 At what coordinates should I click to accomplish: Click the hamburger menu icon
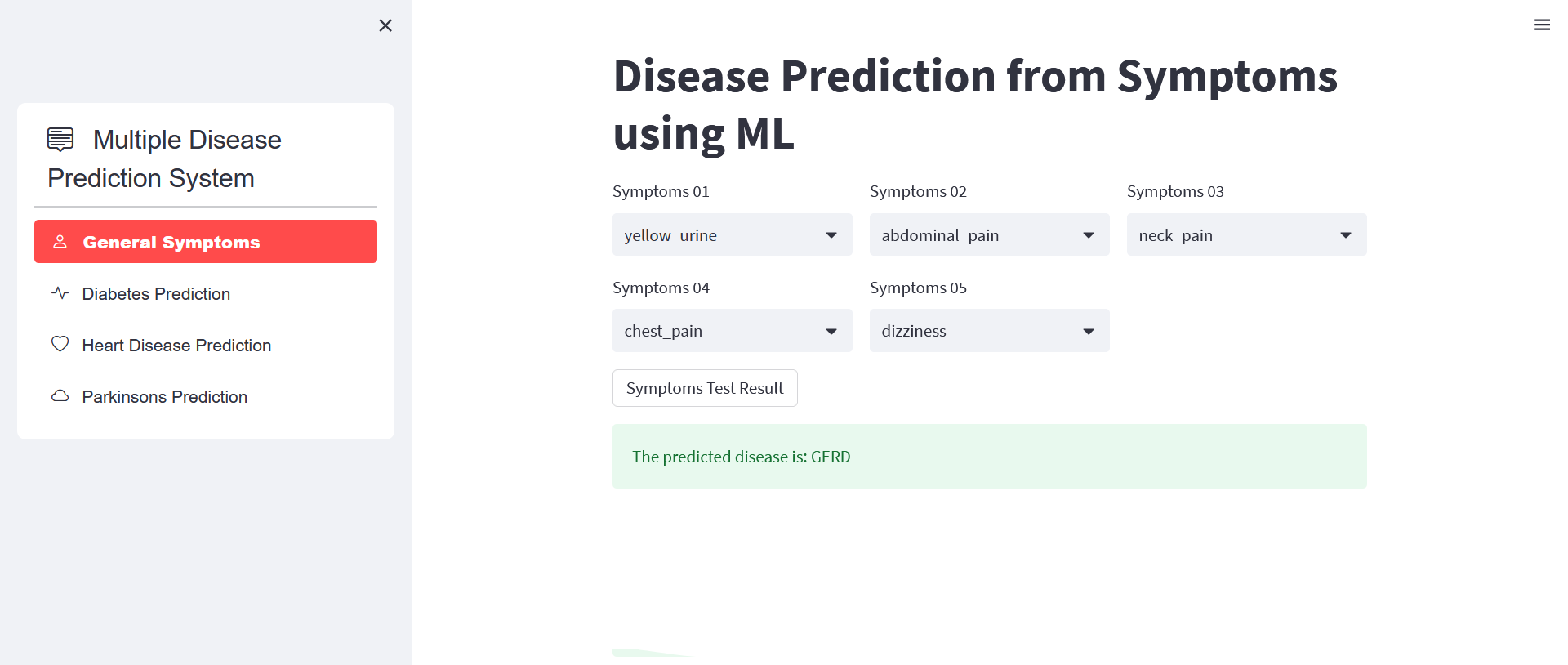pyautogui.click(x=1541, y=25)
